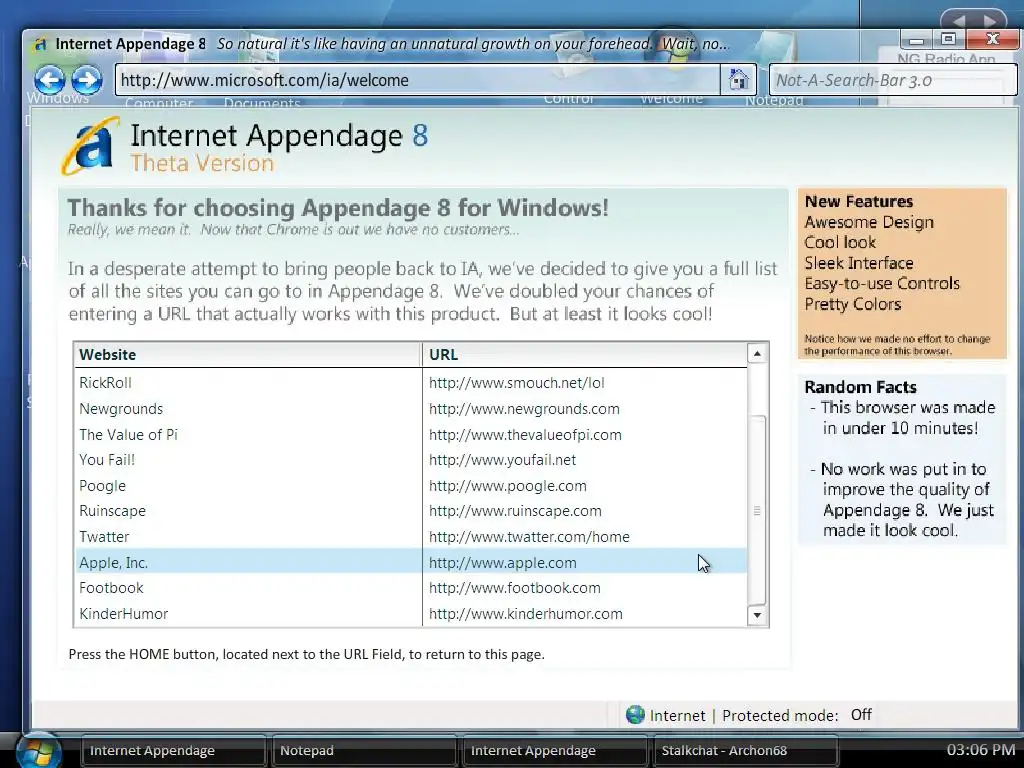Click the http://www.poogle.com URL

[x=507, y=486]
